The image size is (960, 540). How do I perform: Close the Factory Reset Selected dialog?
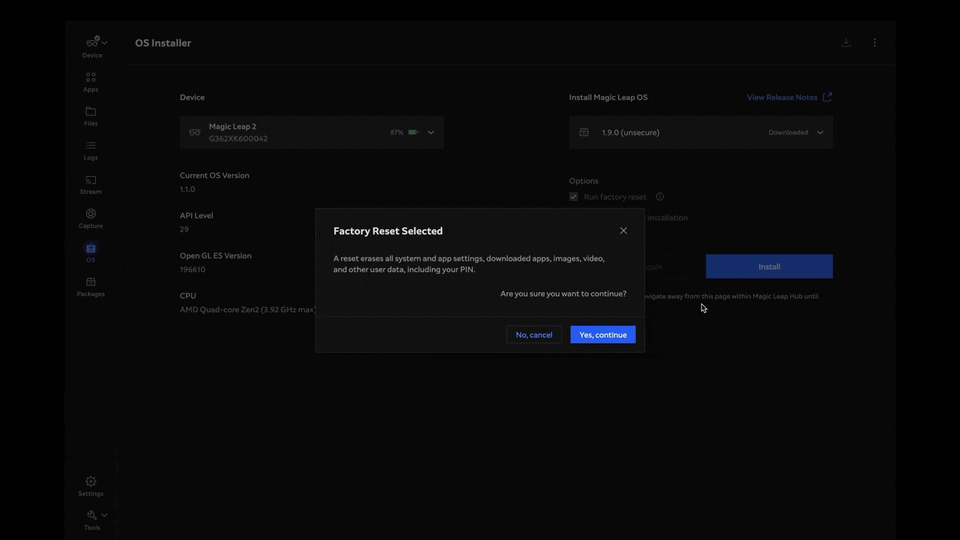point(623,231)
